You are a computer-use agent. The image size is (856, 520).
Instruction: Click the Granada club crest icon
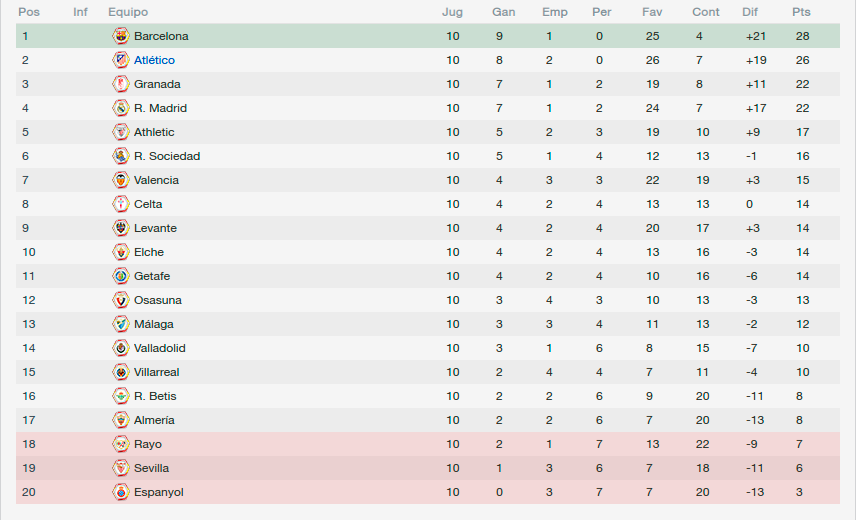click(x=121, y=84)
